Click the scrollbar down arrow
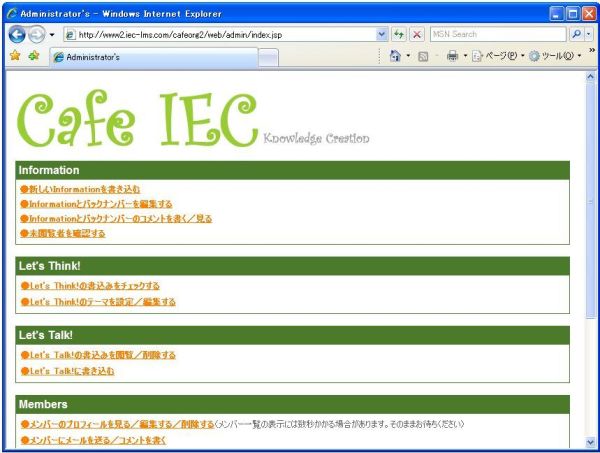This screenshot has height=453, width=600. tap(590, 443)
